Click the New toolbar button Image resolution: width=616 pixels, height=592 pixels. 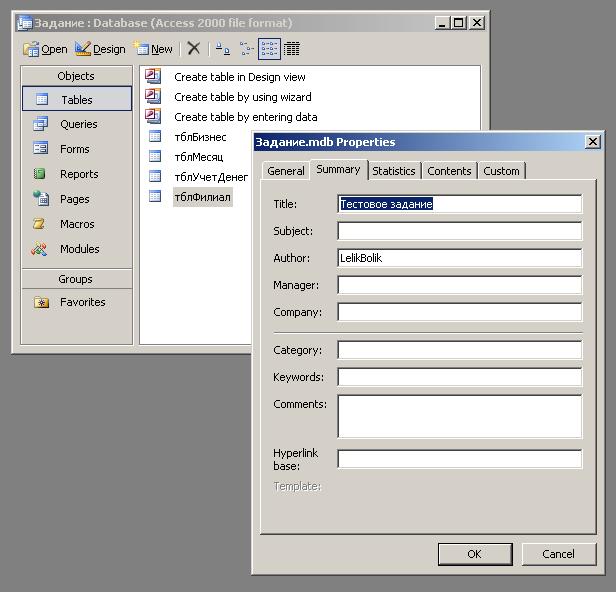click(x=153, y=49)
